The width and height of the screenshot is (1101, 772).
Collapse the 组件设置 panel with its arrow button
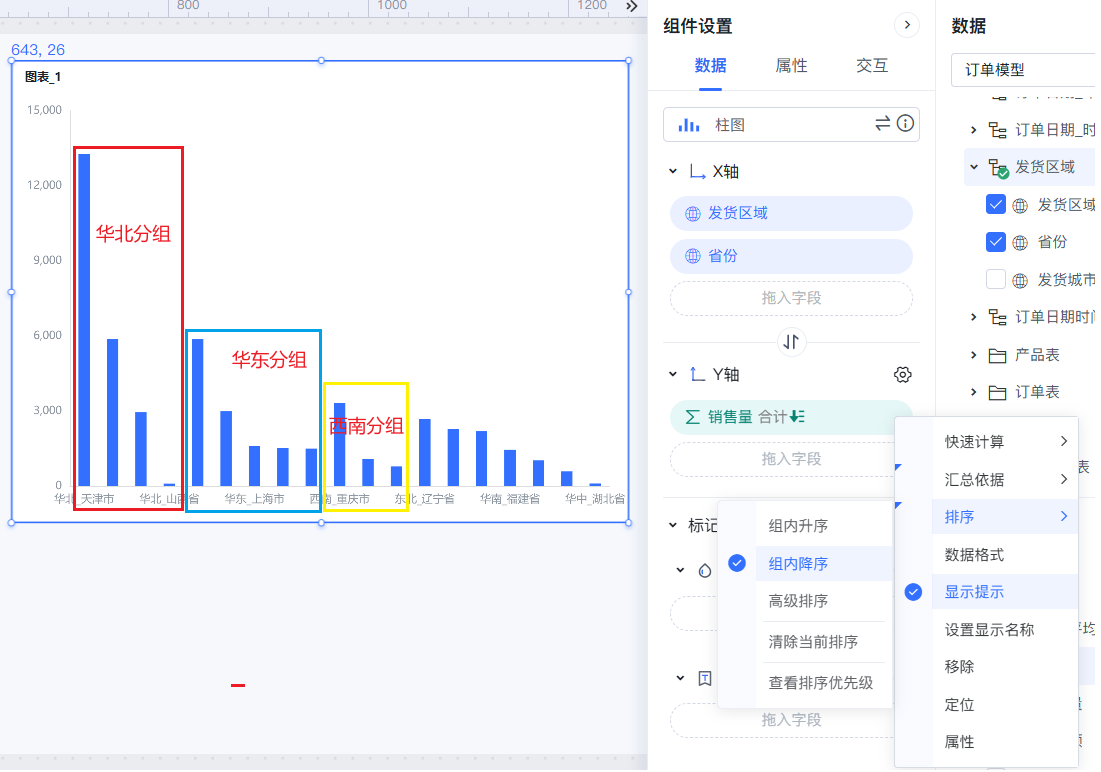906,26
